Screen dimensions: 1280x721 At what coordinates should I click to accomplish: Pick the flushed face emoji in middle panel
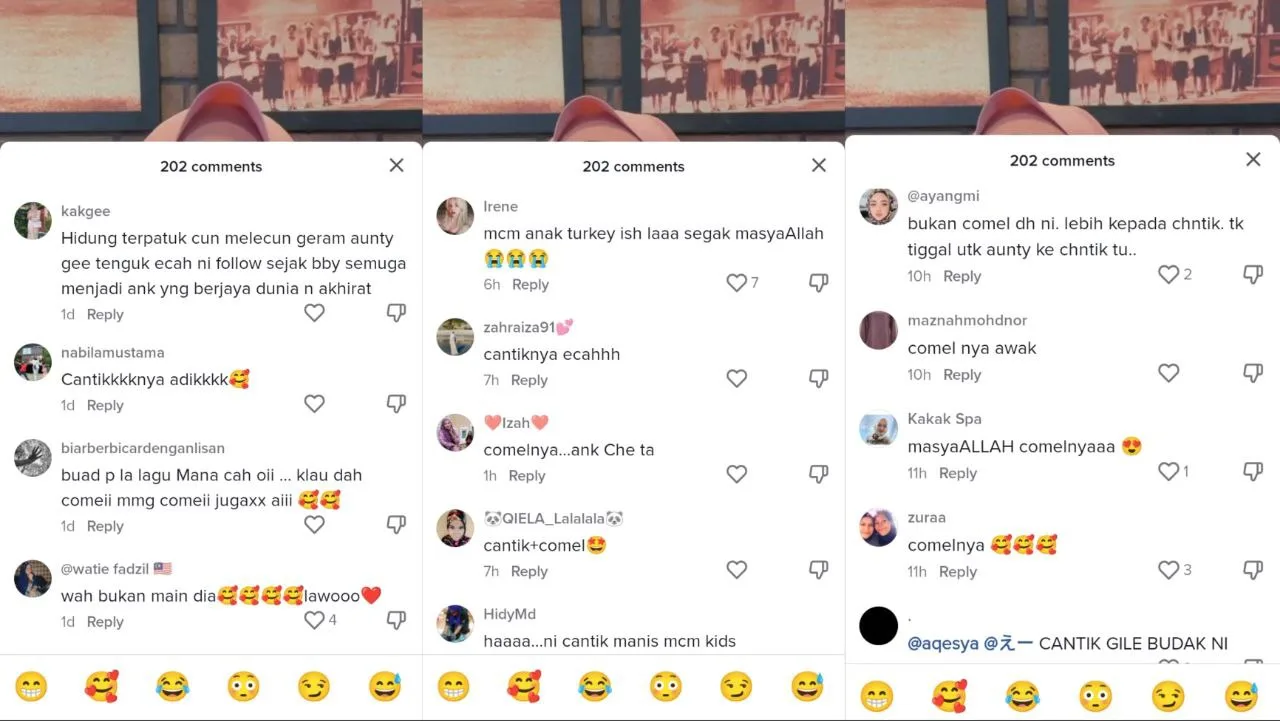coord(666,686)
